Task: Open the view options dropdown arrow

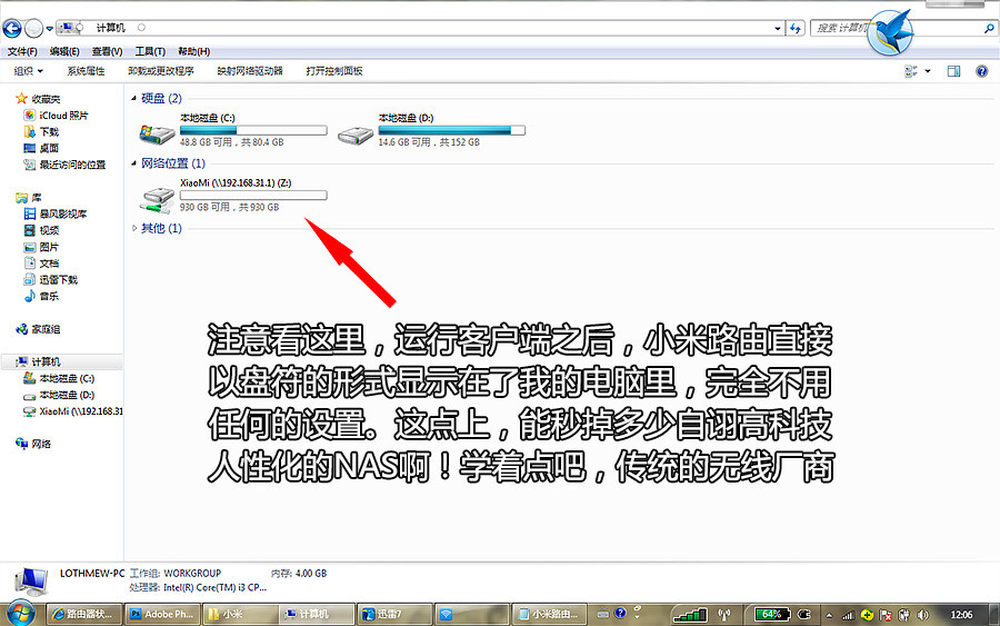Action: pos(927,71)
